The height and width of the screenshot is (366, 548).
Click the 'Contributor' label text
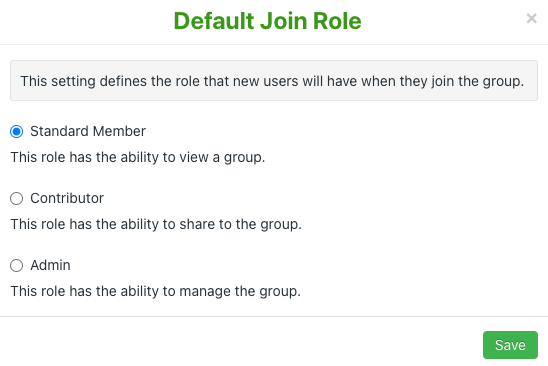coord(67,198)
